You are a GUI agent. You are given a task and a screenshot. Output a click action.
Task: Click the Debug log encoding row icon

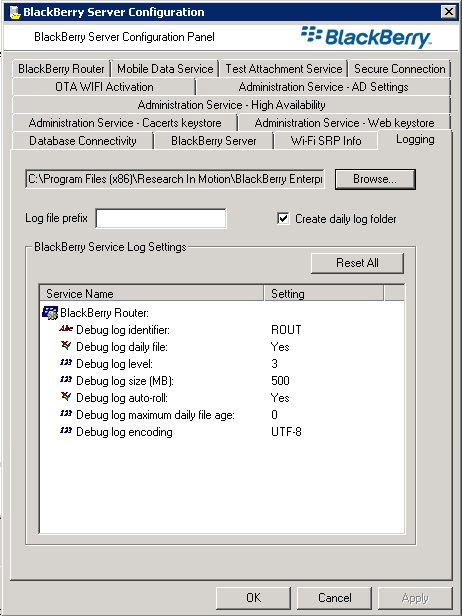(x=66, y=431)
